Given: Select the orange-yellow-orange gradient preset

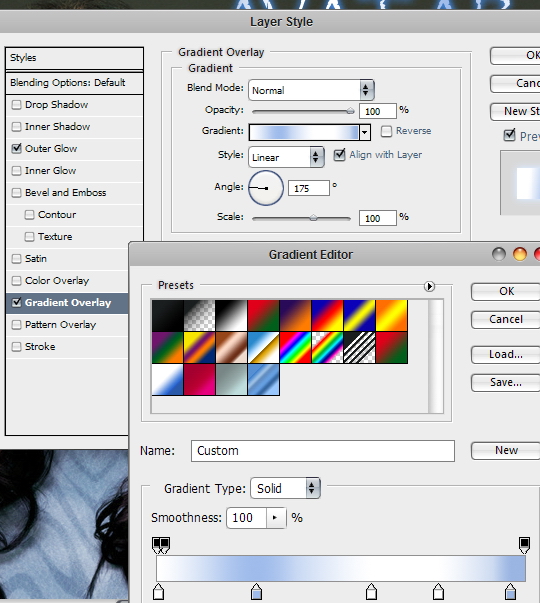Looking at the screenshot, I should pyautogui.click(x=392, y=316).
